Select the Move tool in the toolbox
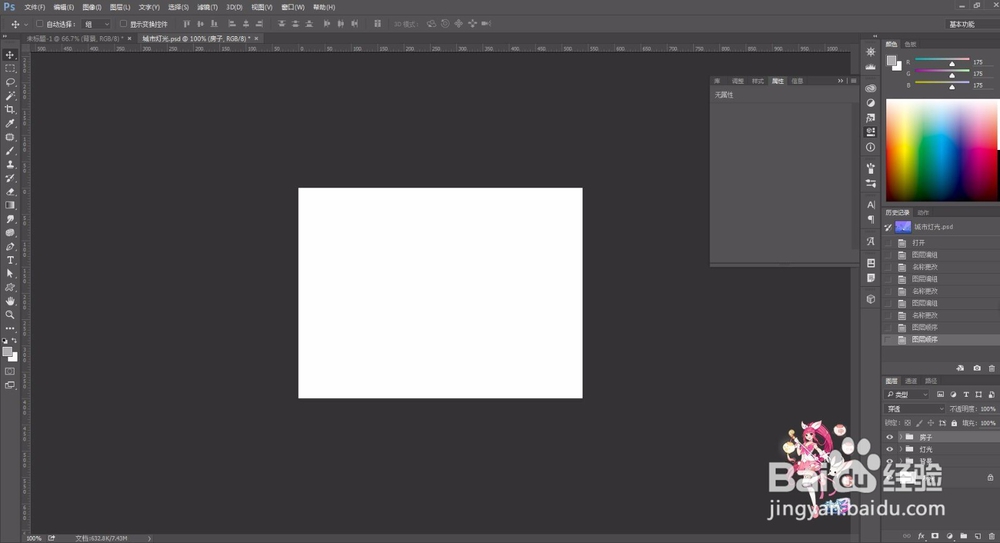The height and width of the screenshot is (543, 1000). pos(10,55)
